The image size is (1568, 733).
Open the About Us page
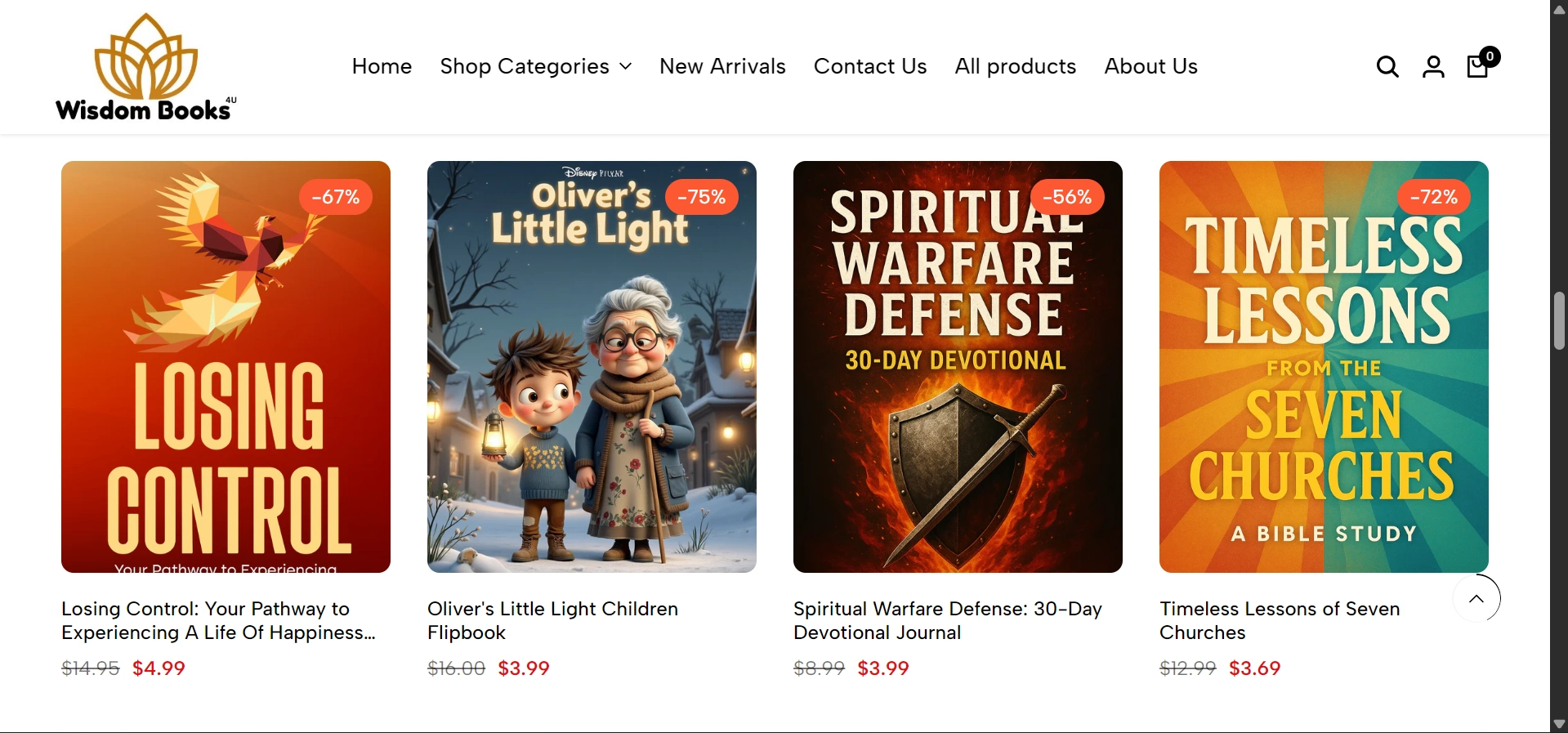(x=1150, y=66)
